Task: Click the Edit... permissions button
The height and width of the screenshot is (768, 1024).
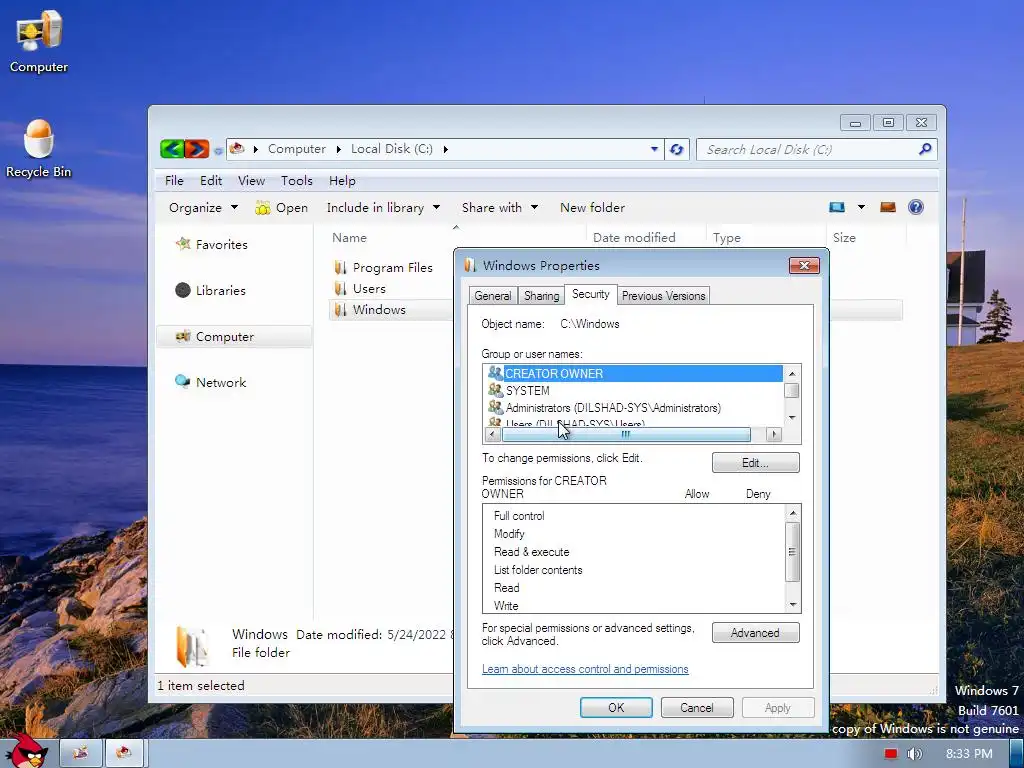Action: click(756, 462)
